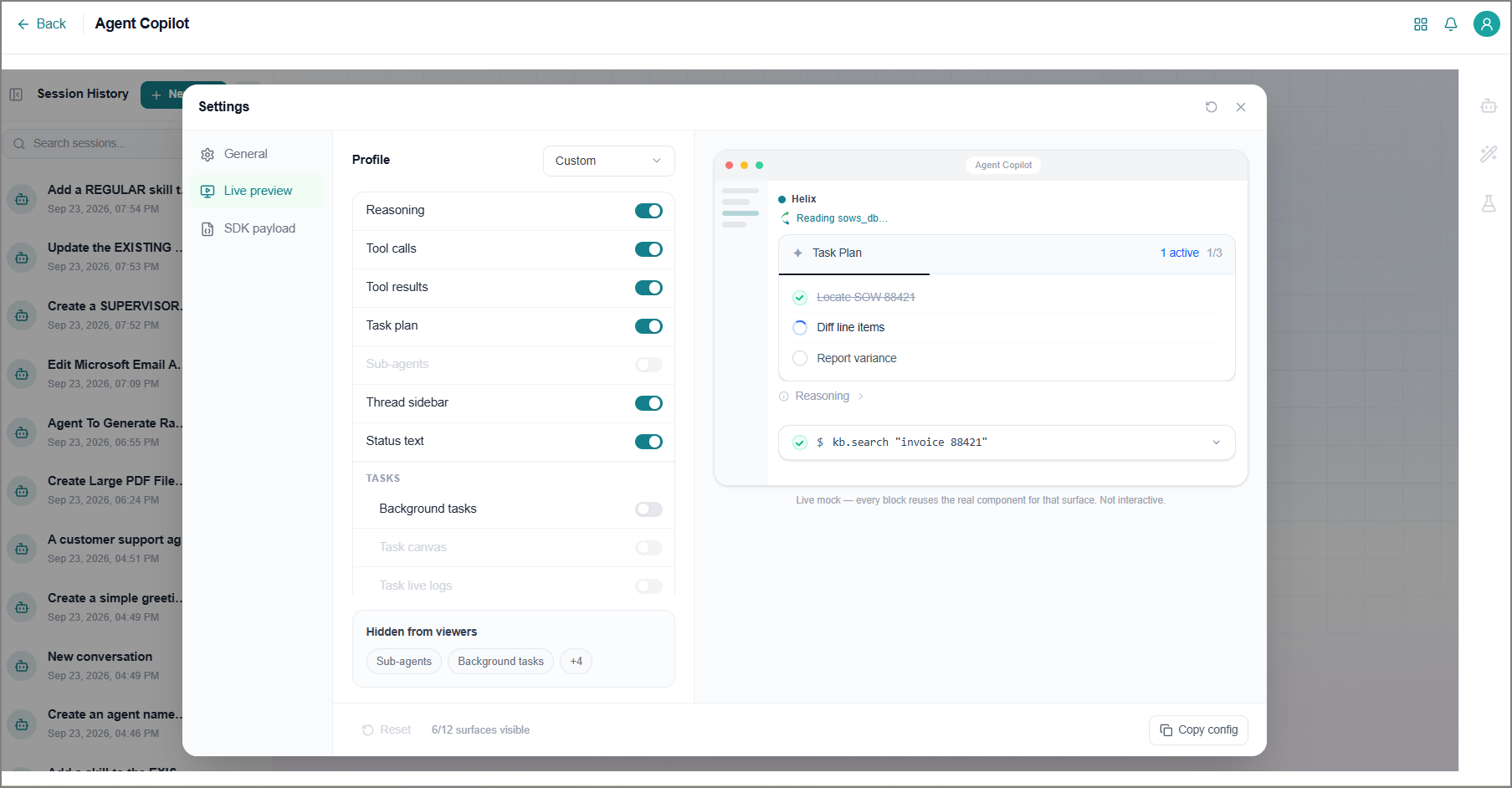Click the magic wand icon in right rail
1512x788 pixels.
pyautogui.click(x=1489, y=154)
